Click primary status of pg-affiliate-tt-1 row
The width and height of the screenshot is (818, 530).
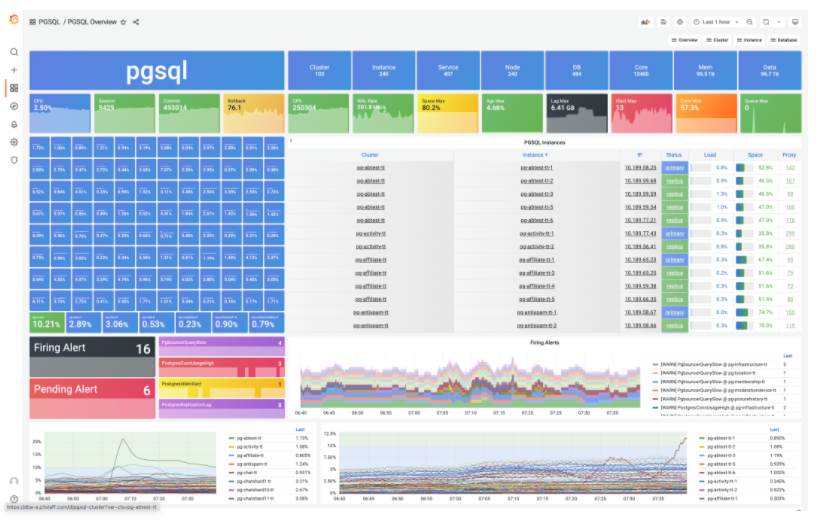point(675,260)
